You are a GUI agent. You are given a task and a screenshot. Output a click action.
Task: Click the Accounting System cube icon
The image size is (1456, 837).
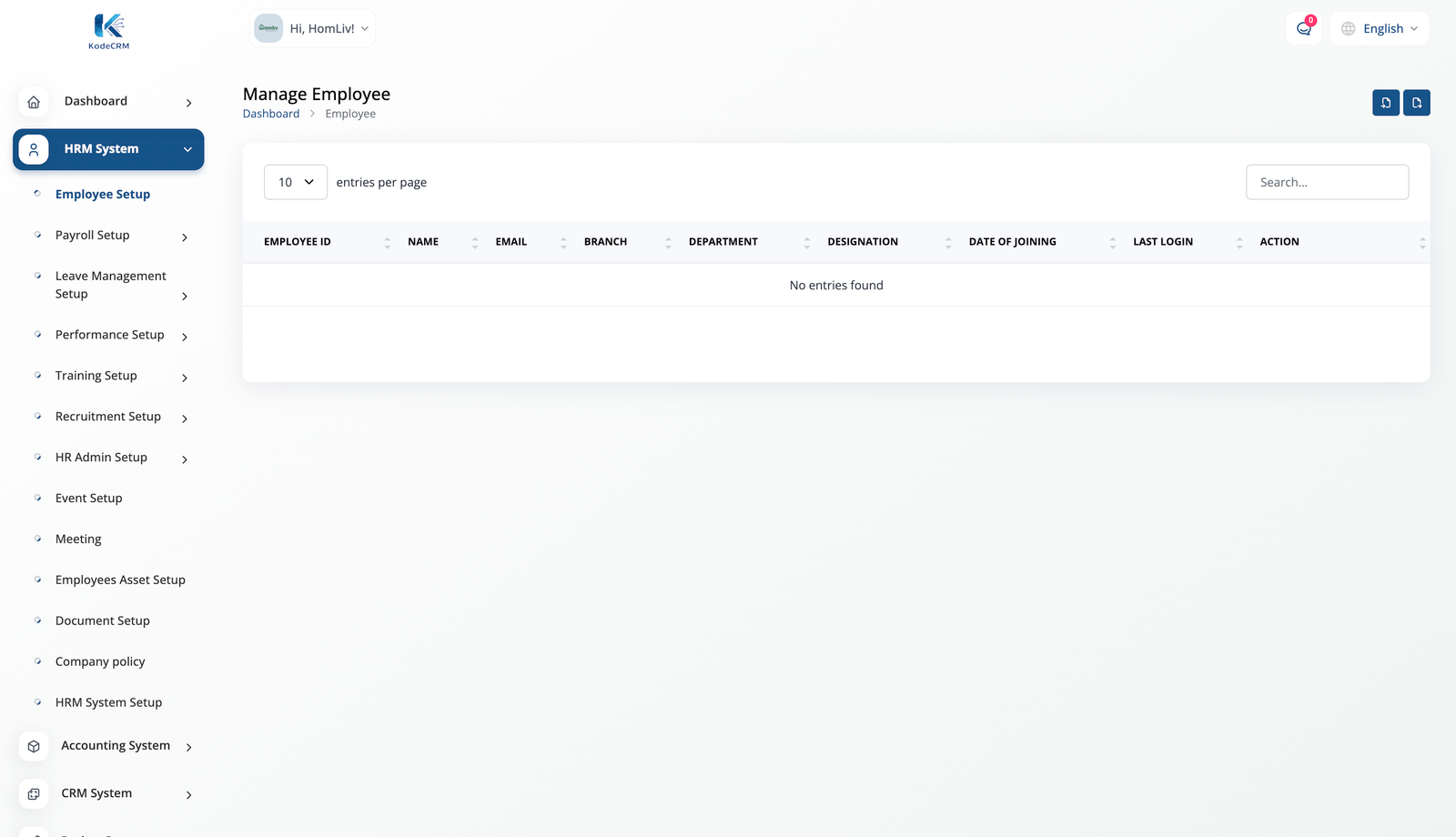(x=34, y=746)
